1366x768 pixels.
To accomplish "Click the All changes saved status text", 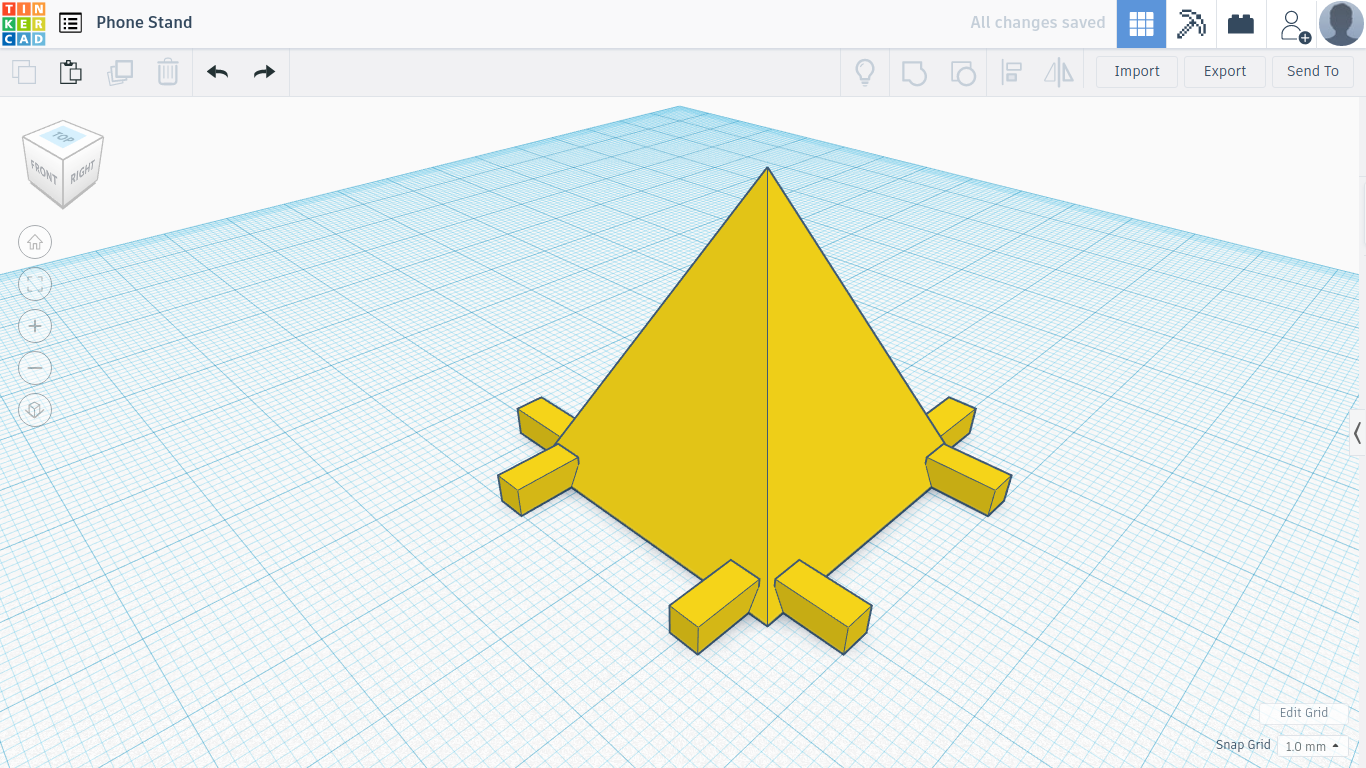I will tap(1038, 23).
